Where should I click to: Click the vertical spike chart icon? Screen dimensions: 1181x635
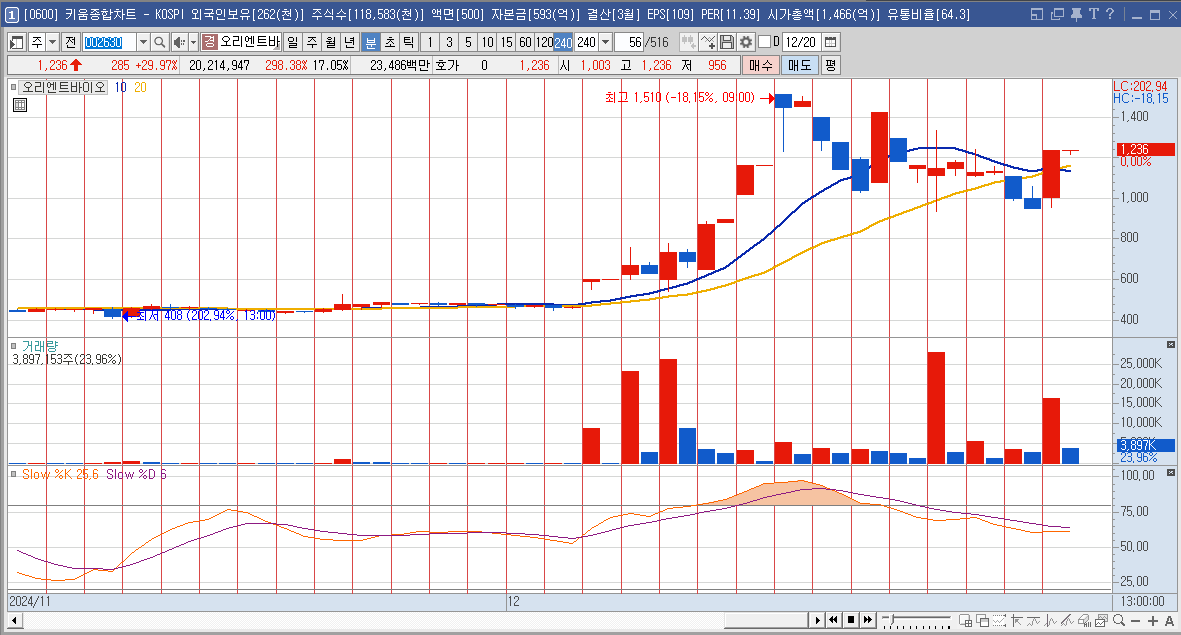[x=1051, y=621]
